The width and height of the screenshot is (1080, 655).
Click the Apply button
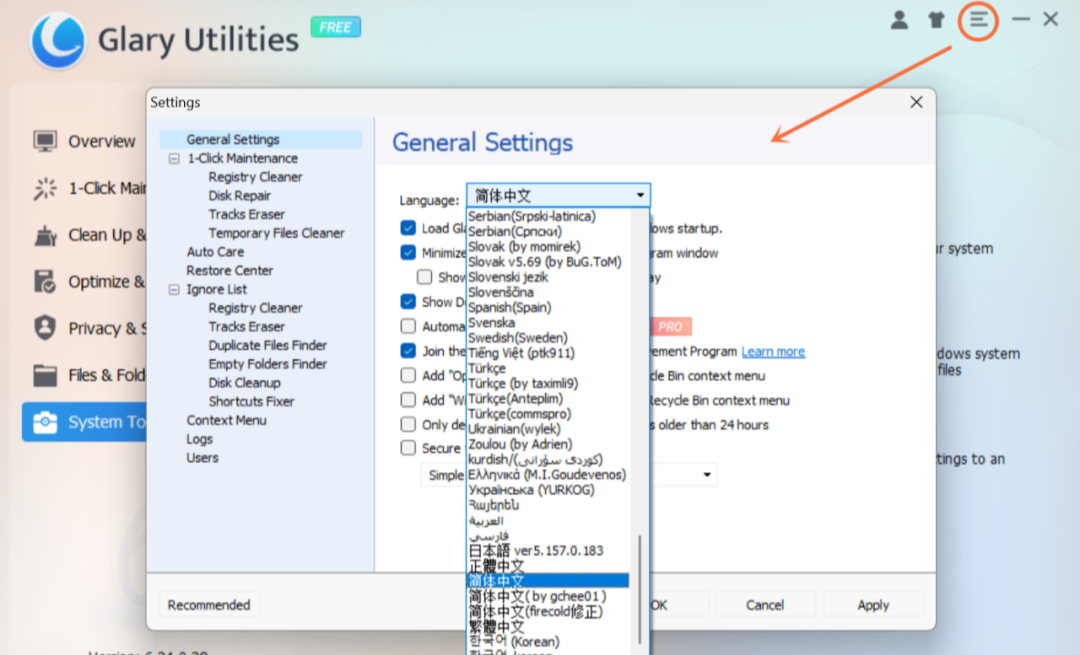873,605
